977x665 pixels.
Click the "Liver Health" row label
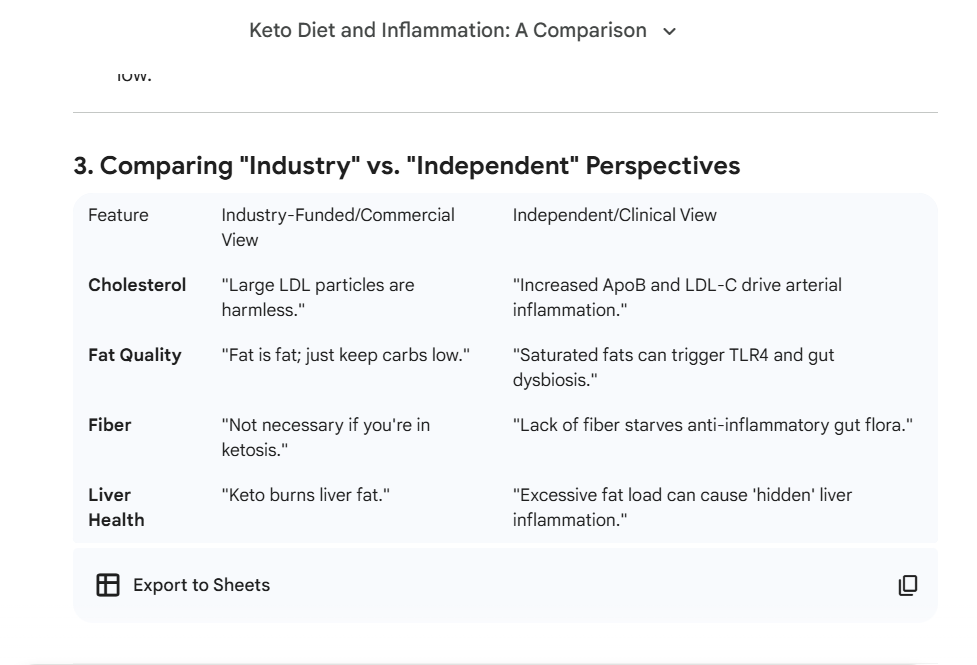(x=116, y=507)
